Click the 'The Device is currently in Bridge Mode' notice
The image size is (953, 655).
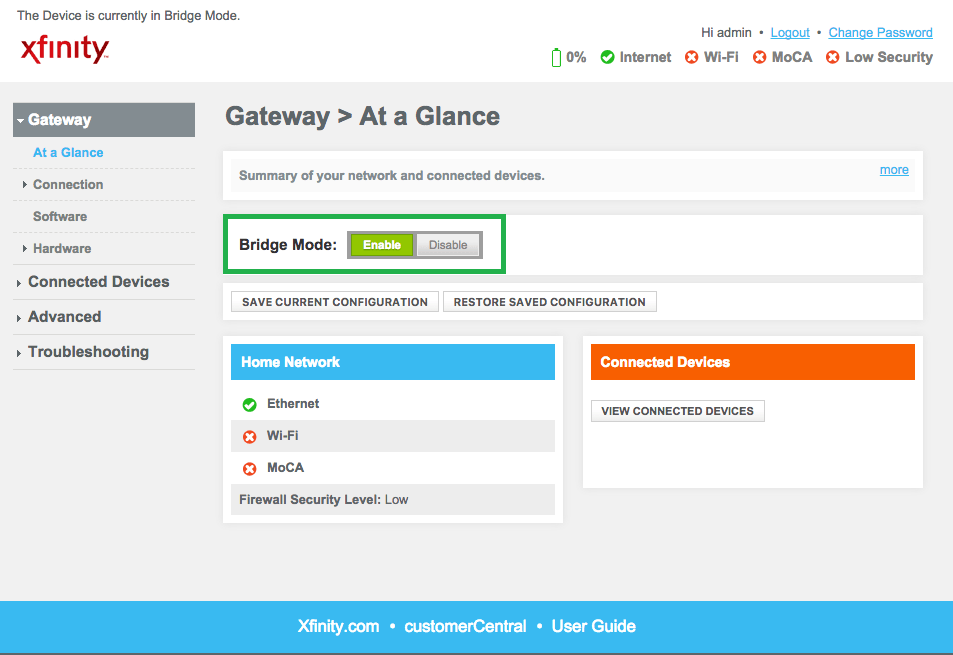click(128, 16)
